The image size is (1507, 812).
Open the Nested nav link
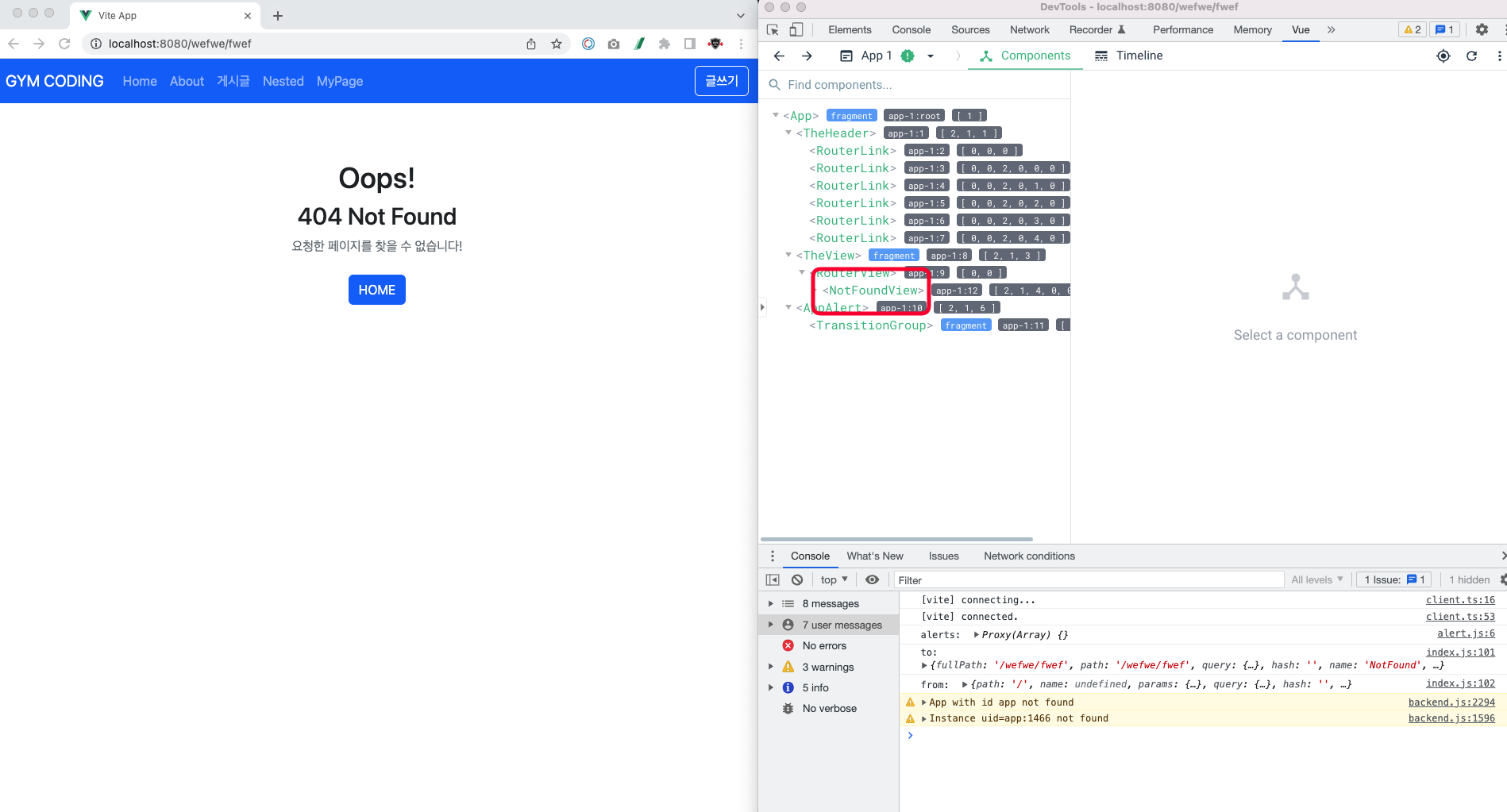click(283, 81)
